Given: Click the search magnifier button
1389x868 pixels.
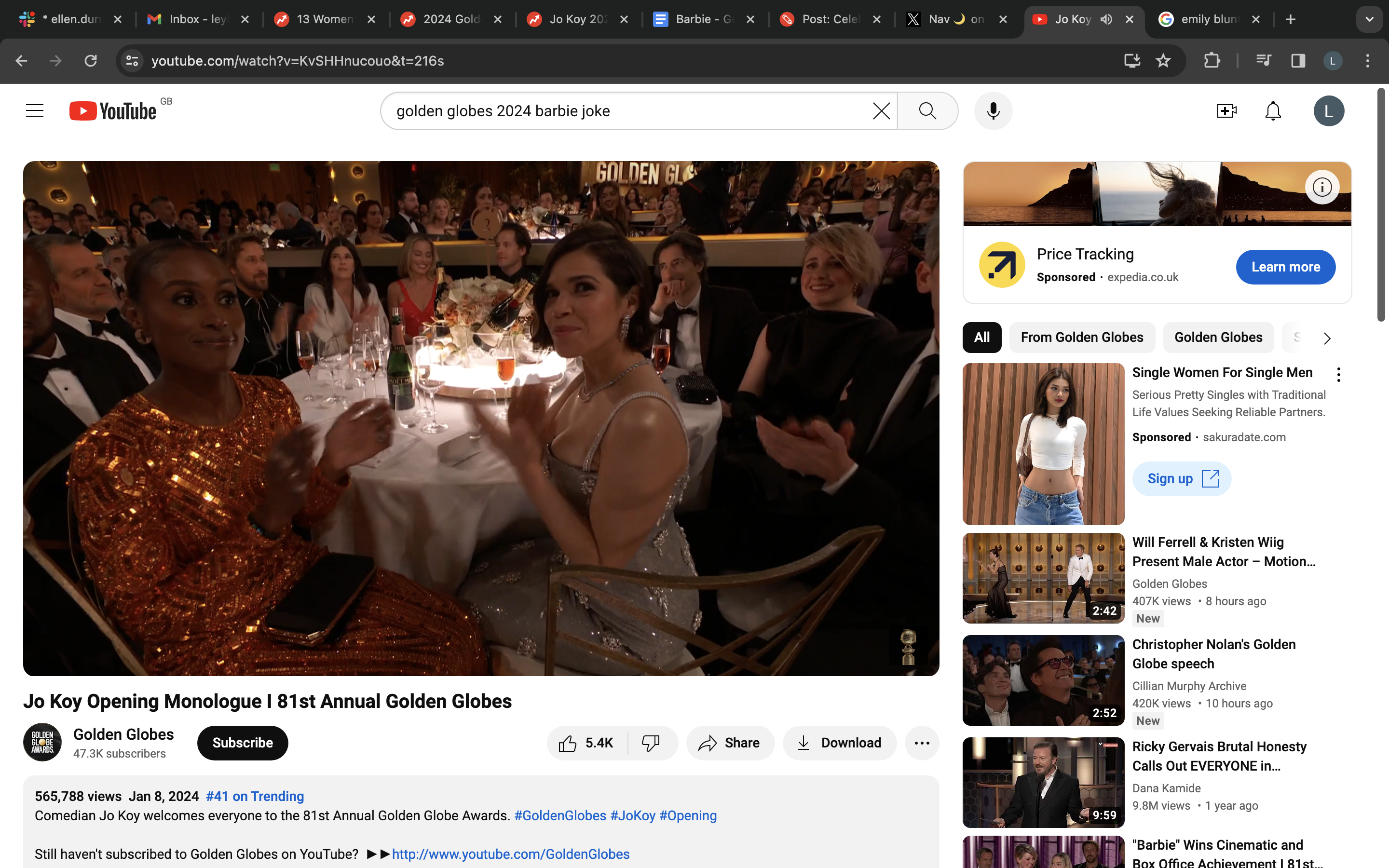Looking at the screenshot, I should tap(927, 111).
